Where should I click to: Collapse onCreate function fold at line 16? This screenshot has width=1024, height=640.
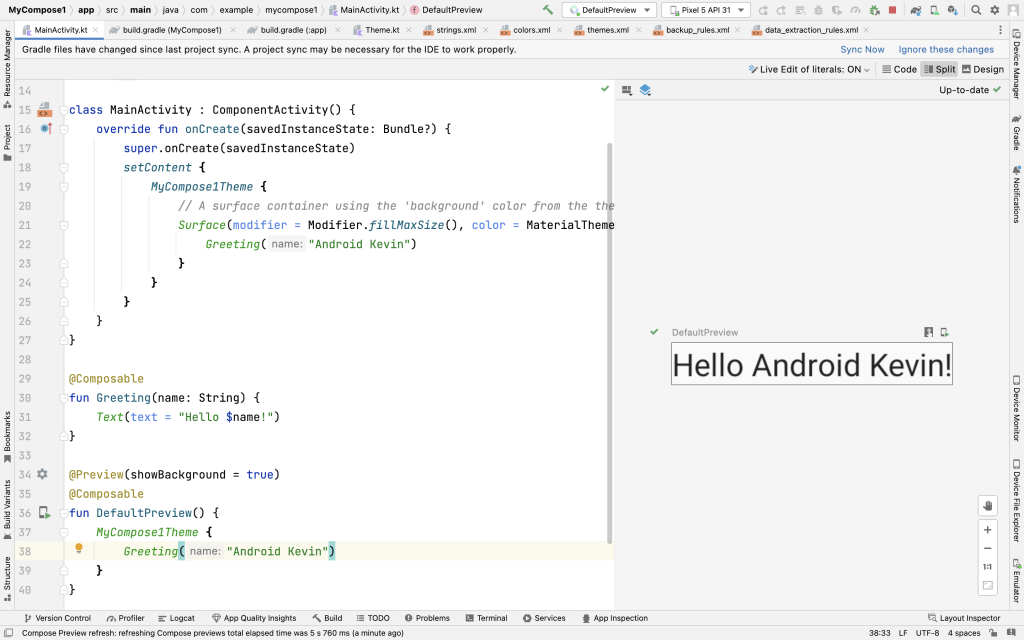pyautogui.click(x=64, y=129)
